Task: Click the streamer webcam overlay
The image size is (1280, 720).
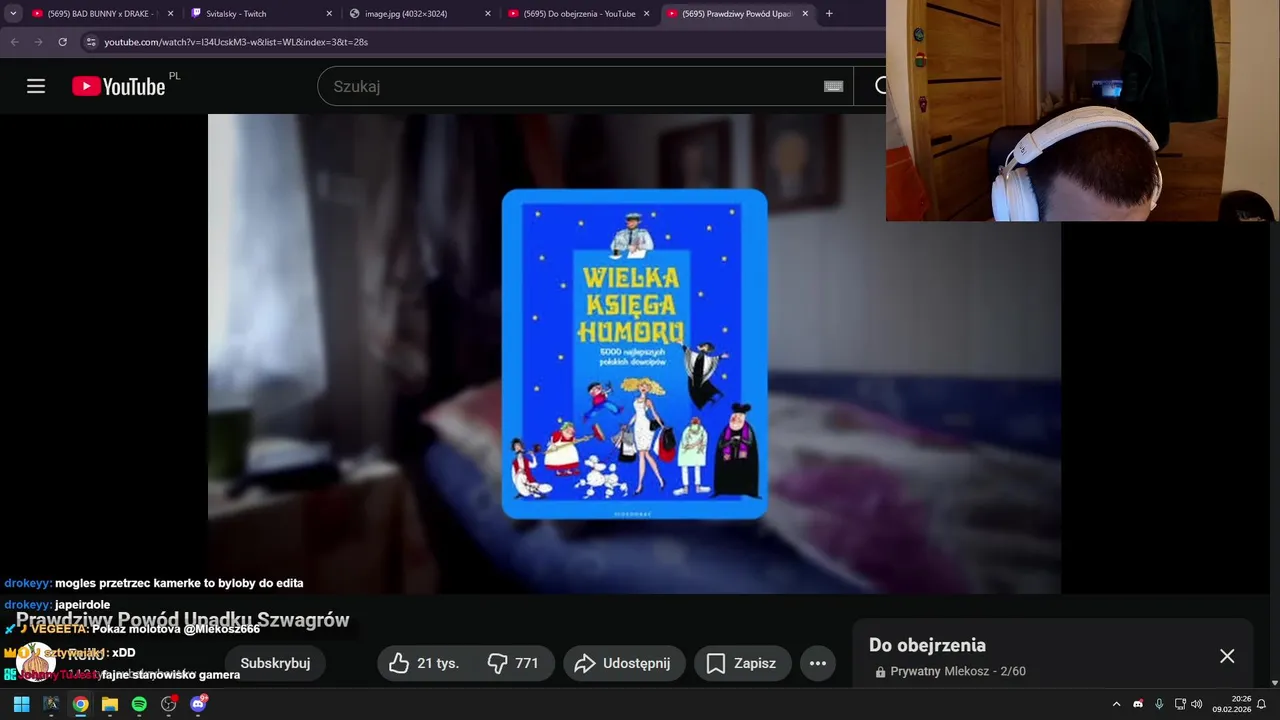Action: tap(1082, 110)
